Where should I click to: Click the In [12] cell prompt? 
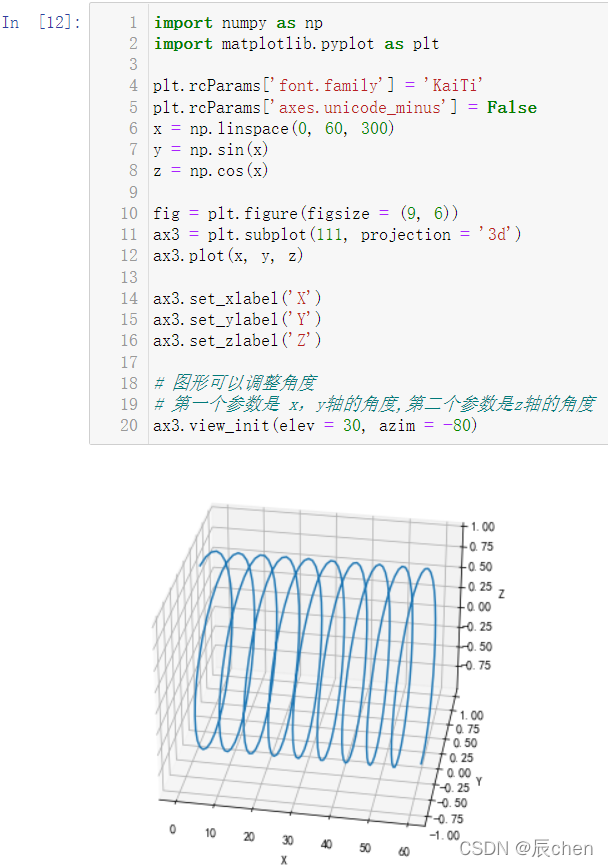41,23
